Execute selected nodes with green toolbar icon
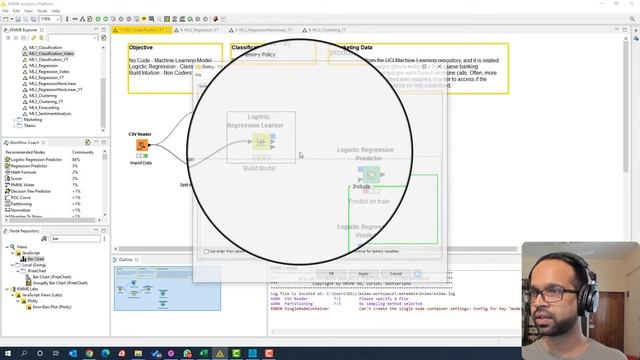The image size is (640, 360). [98, 19]
